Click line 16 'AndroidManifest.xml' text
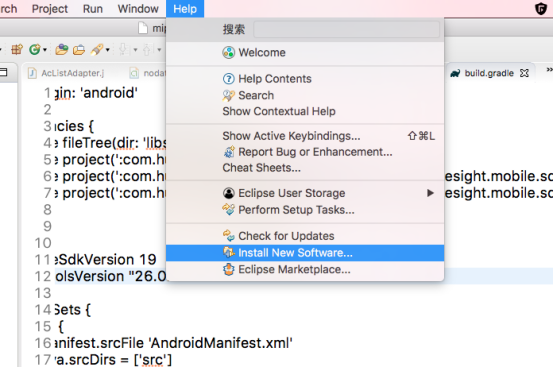Image resolution: width=554 pixels, height=368 pixels. coord(220,343)
